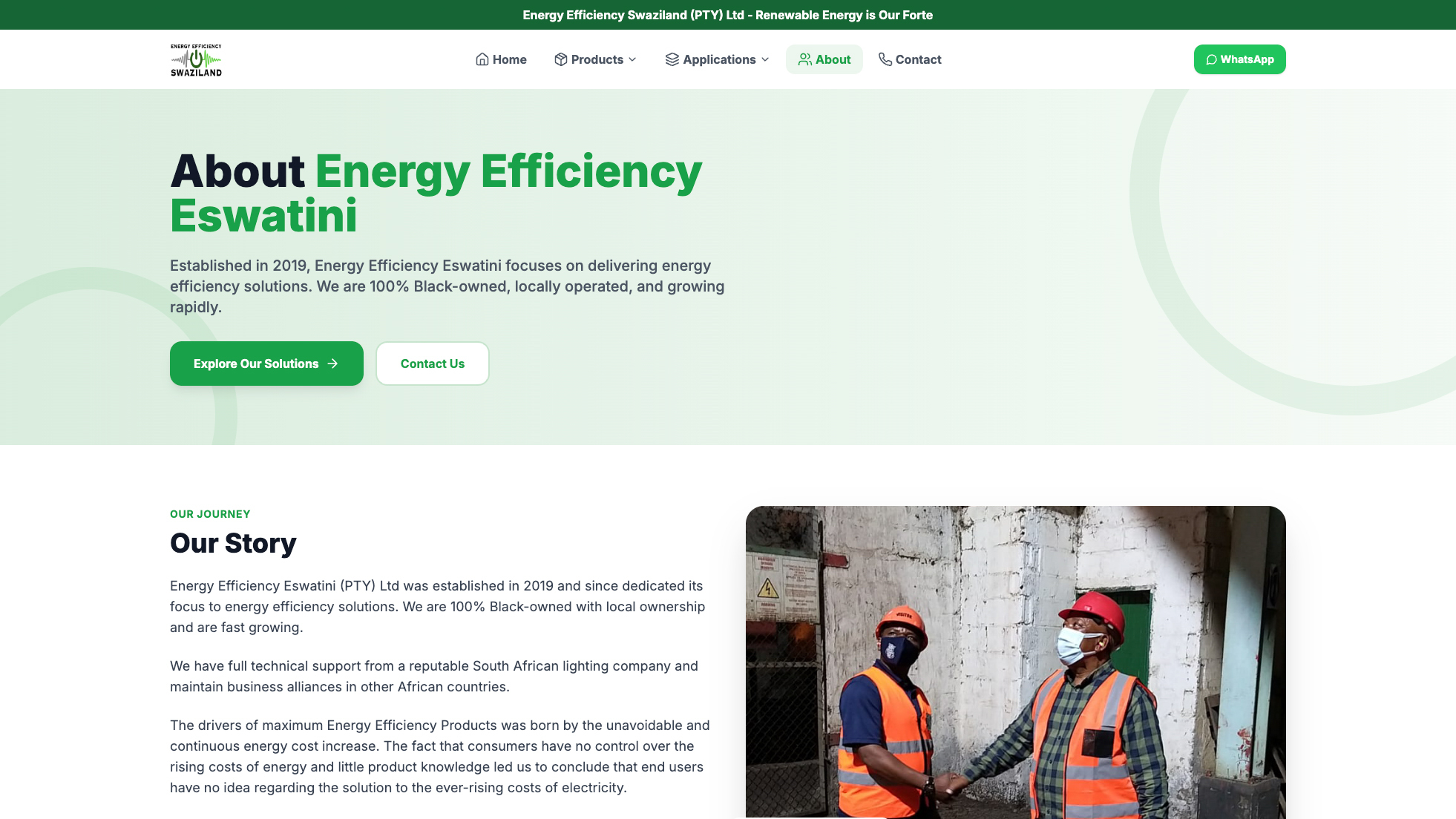The height and width of the screenshot is (819, 1456).
Task: Select the phone icon beside Contact
Action: coord(884,59)
